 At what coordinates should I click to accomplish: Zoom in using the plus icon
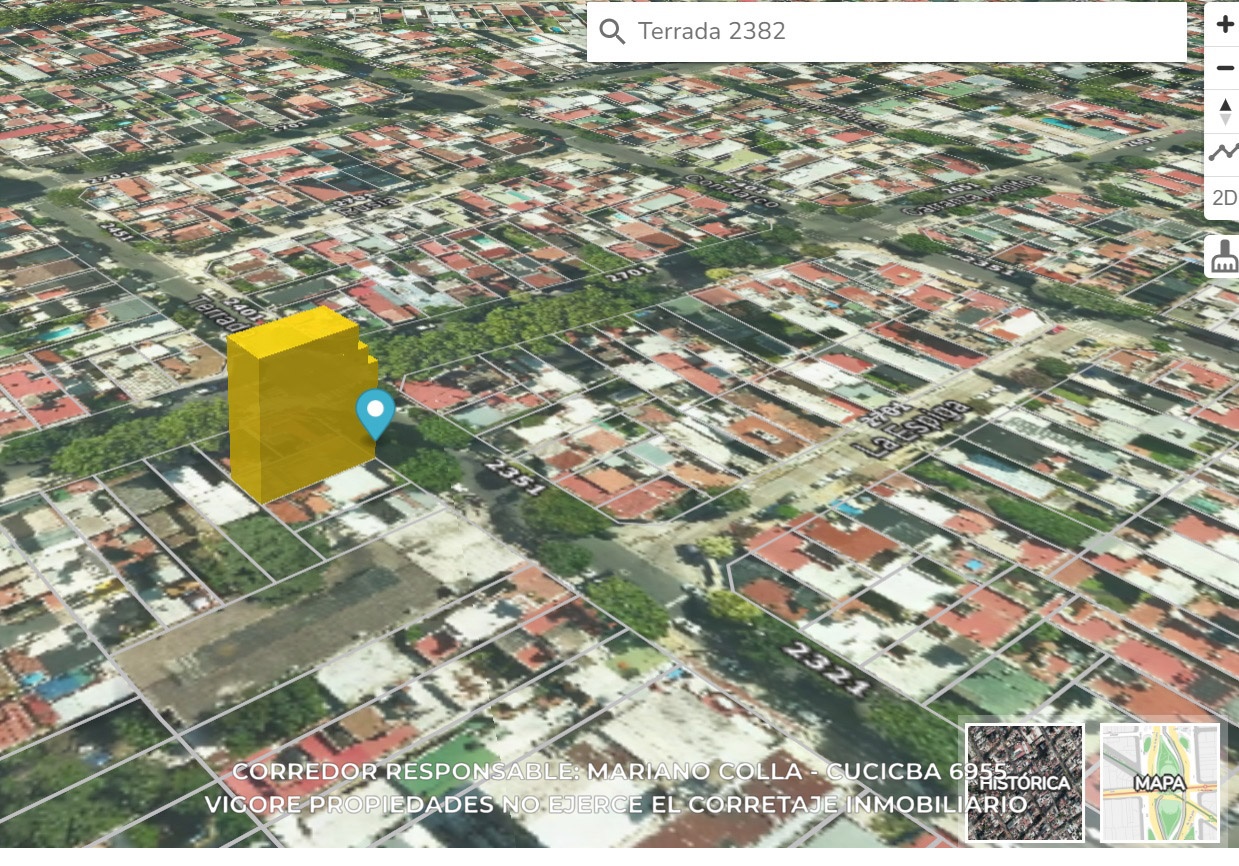tap(1222, 23)
